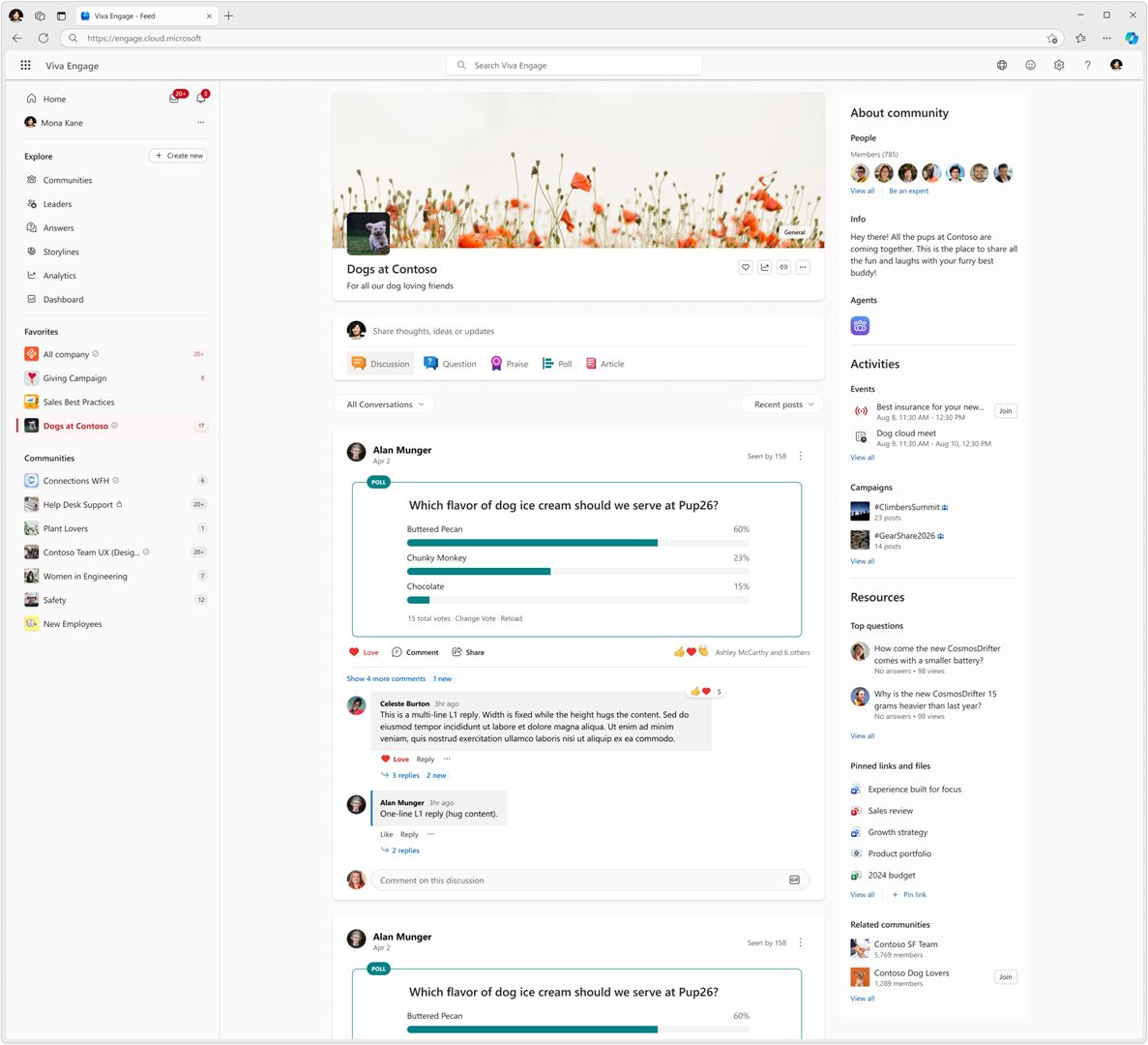
Task: Open Storylines in Explore menu
Action: tap(61, 252)
